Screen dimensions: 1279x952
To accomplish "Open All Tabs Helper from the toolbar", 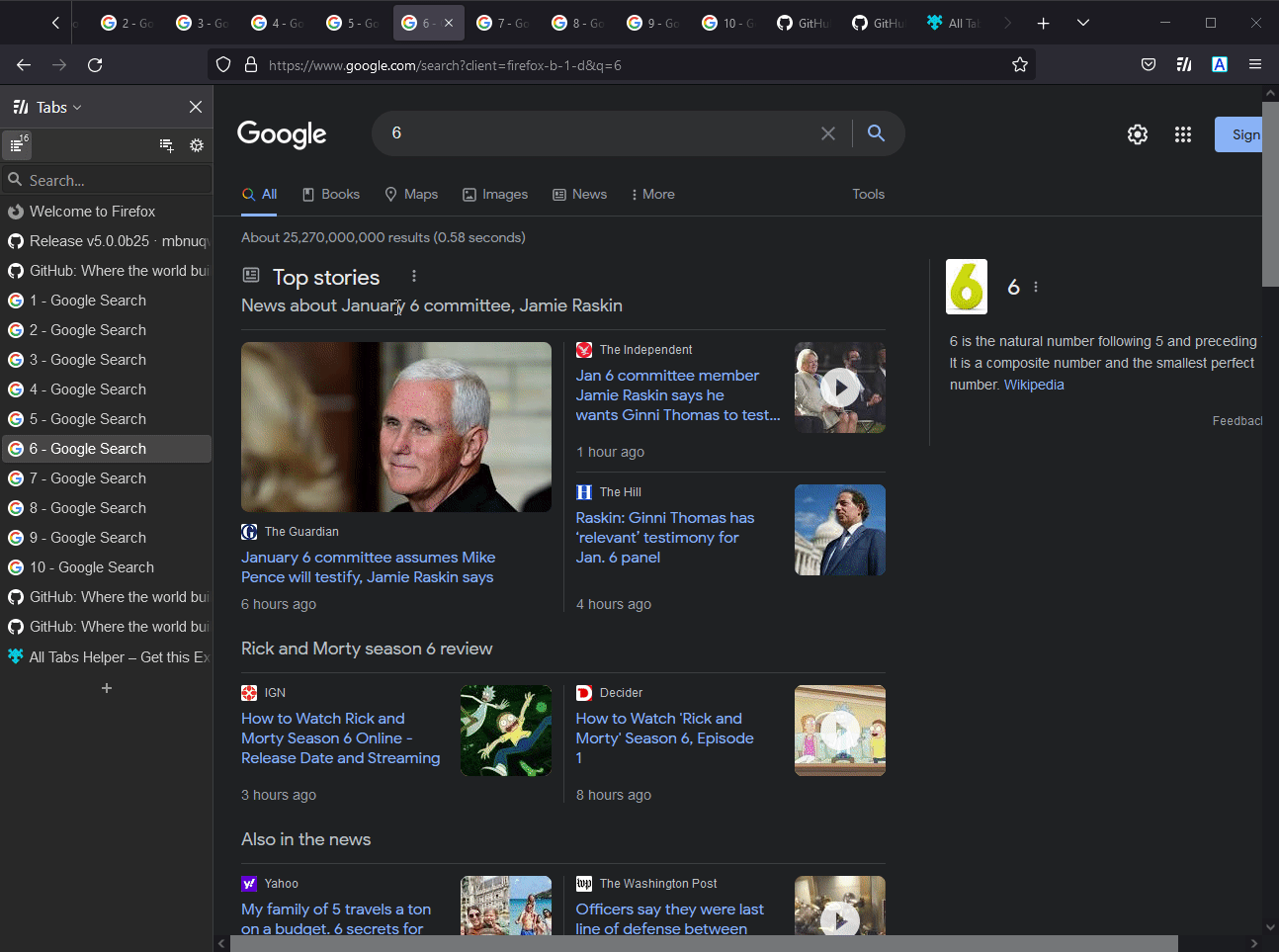I will [1183, 64].
